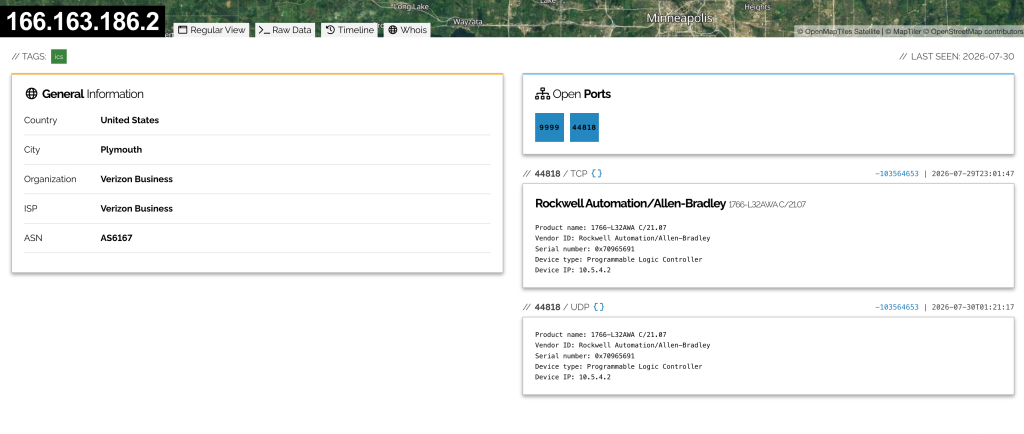Select TCP banner Device type line

(x=618, y=259)
